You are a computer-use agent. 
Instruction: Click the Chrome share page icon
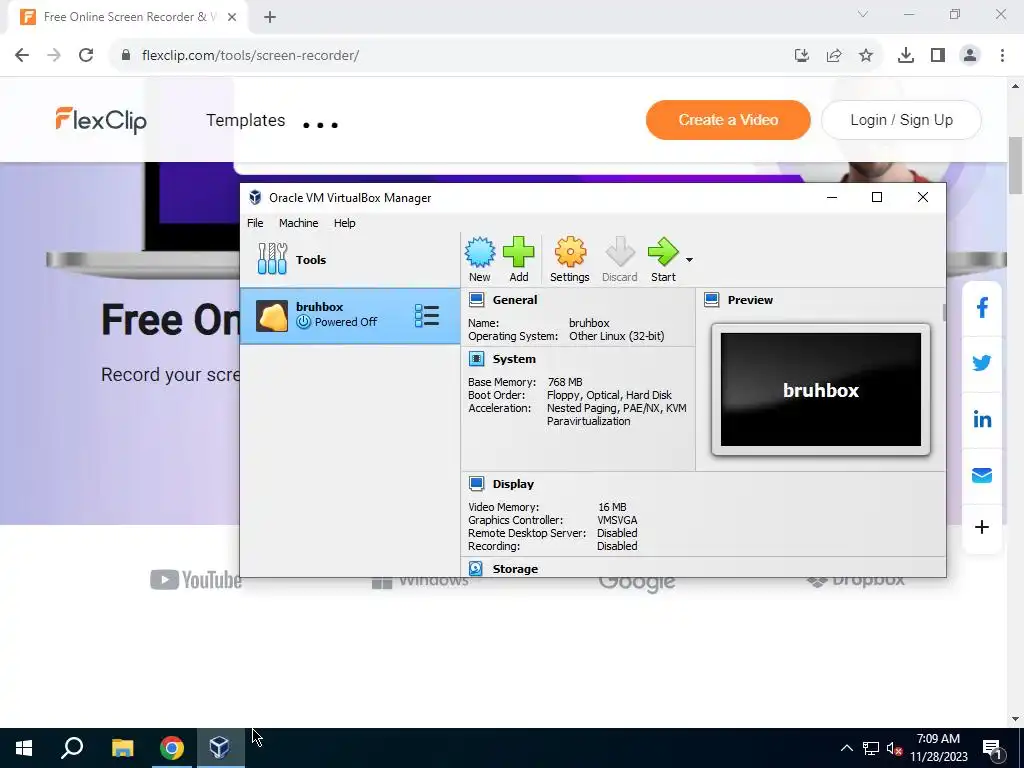coord(834,56)
